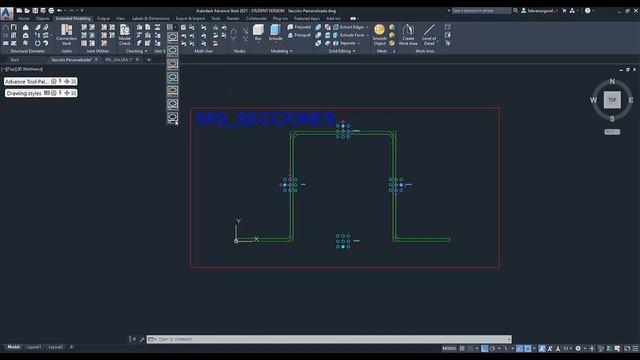Run the Model Check tool
The height and width of the screenshot is (360, 640).
click(124, 34)
